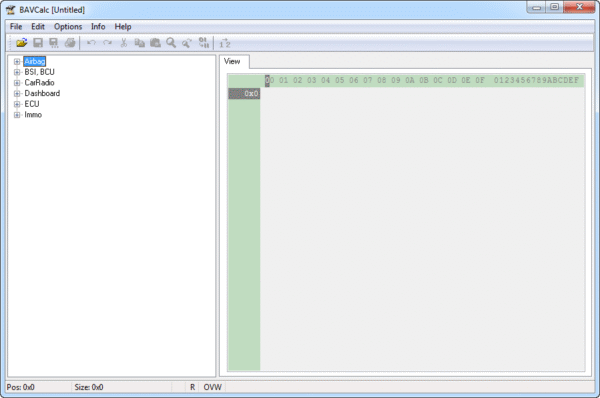
Task: Click the Open file folder icon
Action: (x=21, y=42)
